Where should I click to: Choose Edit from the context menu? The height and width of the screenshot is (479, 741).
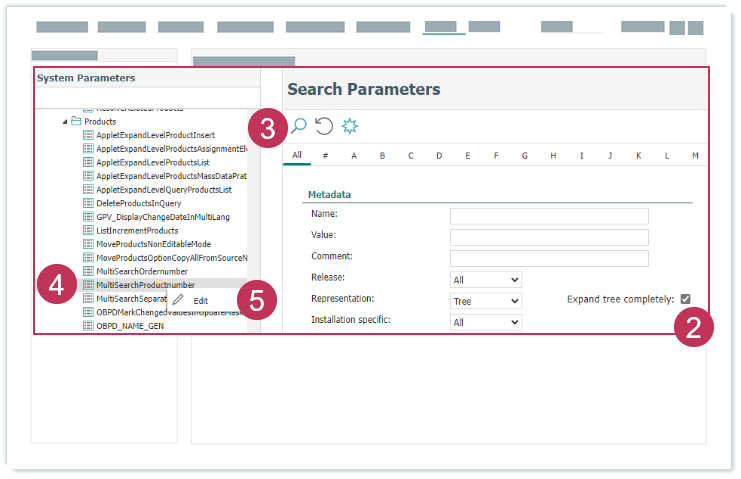click(x=201, y=300)
